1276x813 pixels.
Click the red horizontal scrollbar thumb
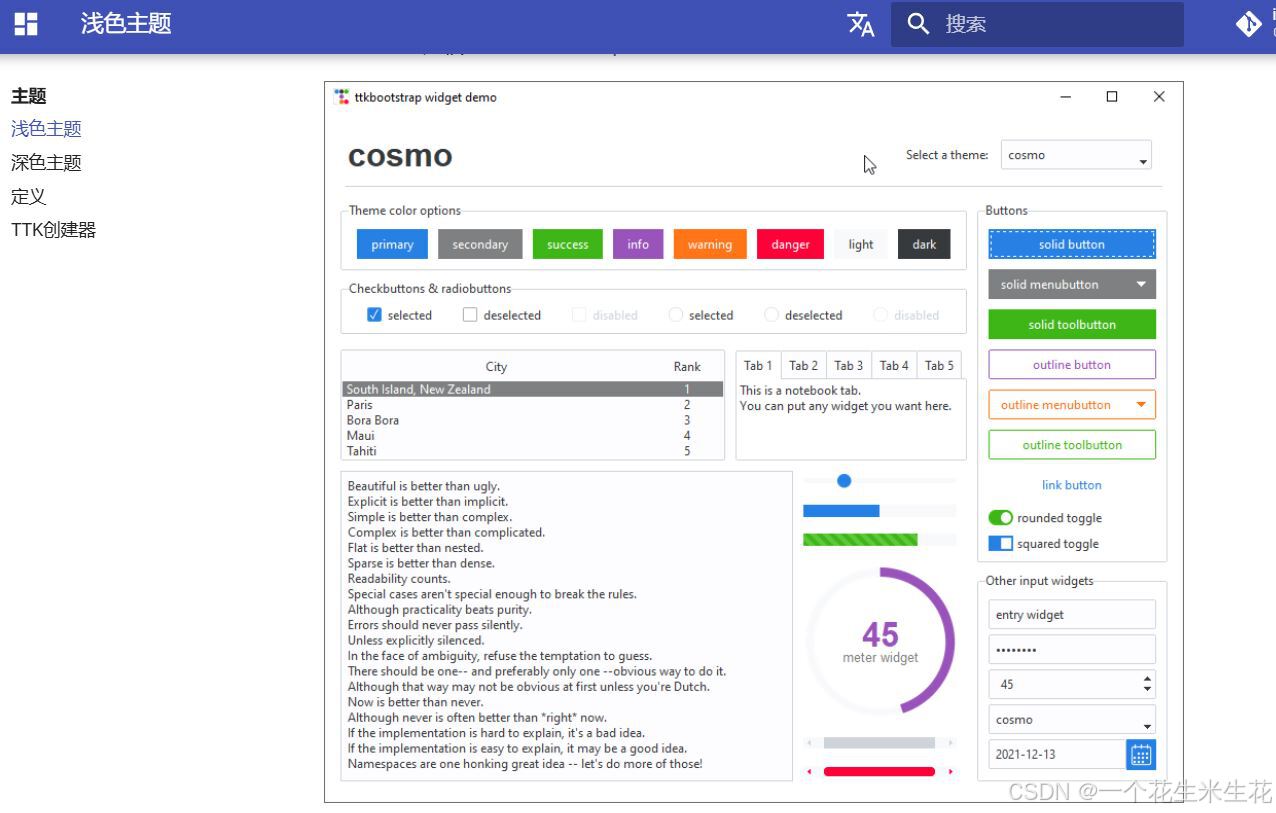coord(879,772)
